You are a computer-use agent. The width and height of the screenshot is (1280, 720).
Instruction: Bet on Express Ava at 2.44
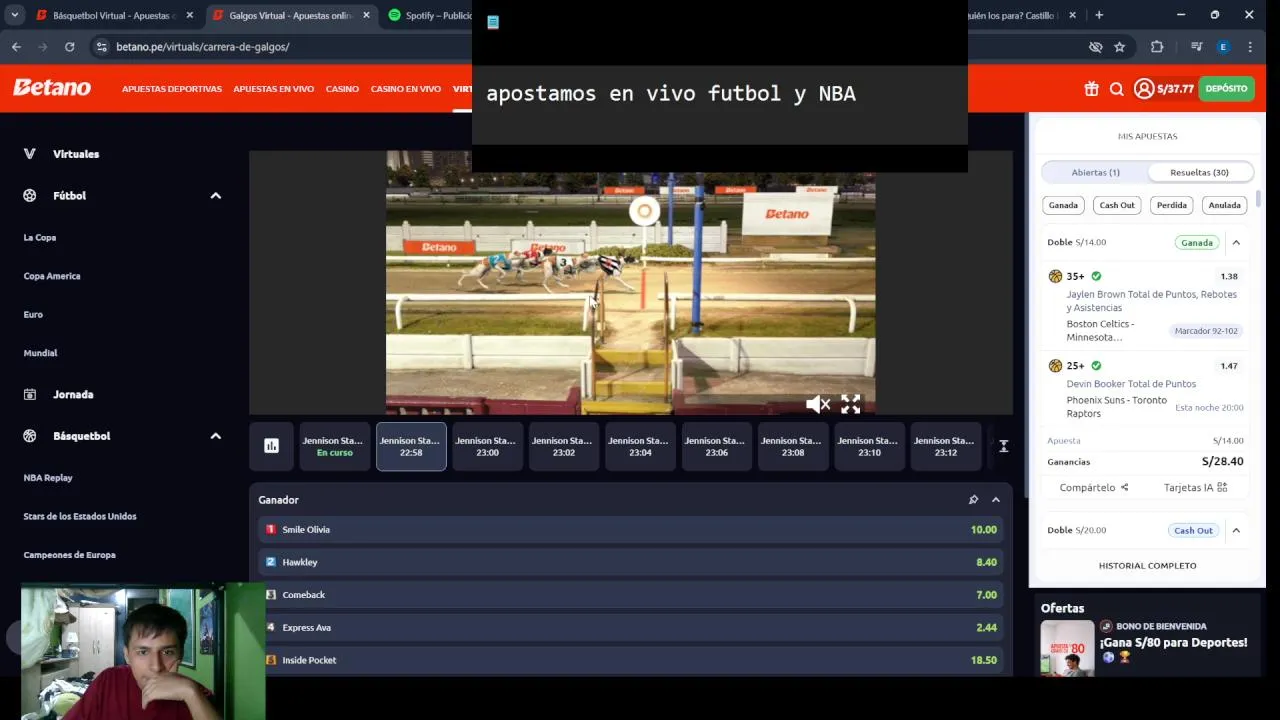coord(630,628)
